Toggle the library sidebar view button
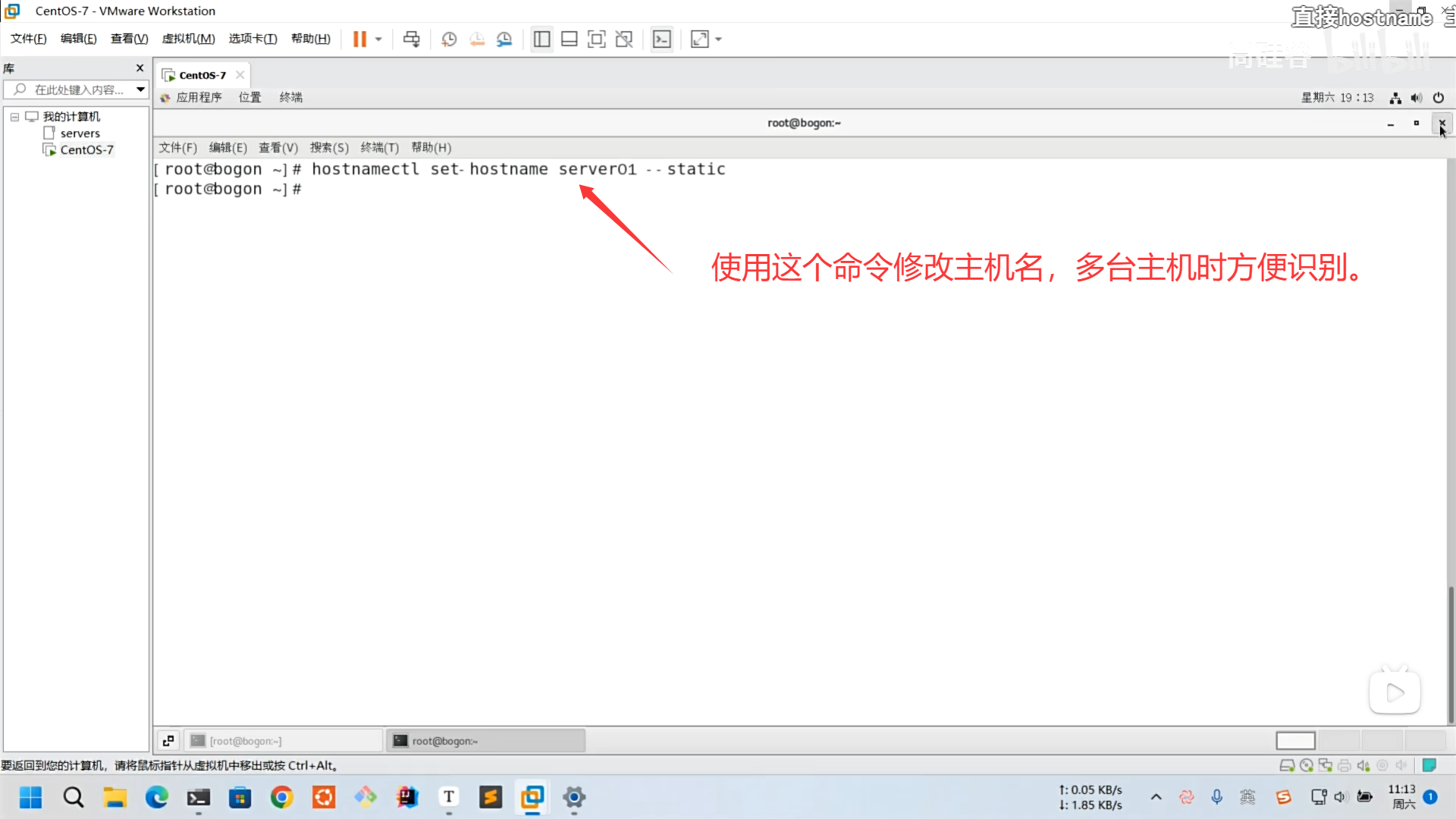Viewport: 1456px width, 819px height. [x=541, y=39]
